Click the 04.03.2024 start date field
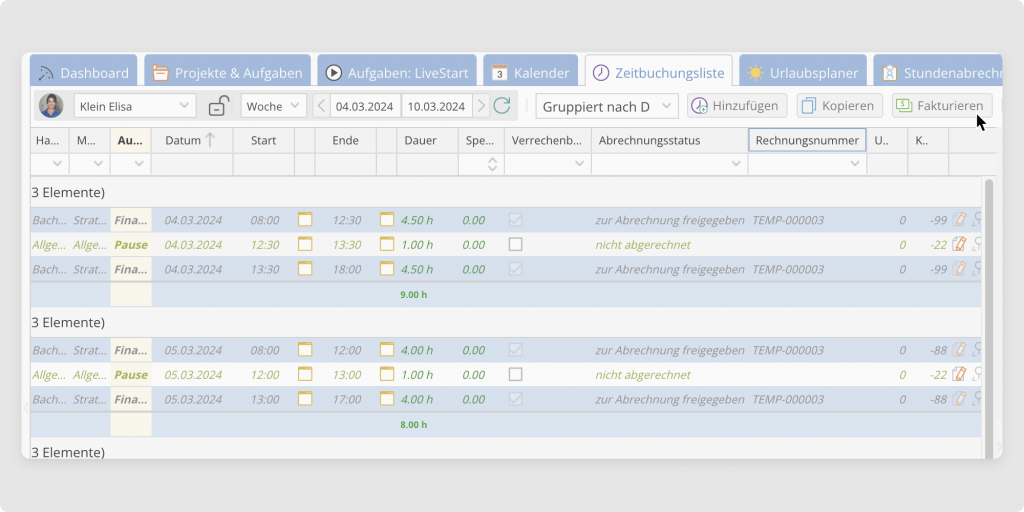The image size is (1024, 512). click(366, 106)
